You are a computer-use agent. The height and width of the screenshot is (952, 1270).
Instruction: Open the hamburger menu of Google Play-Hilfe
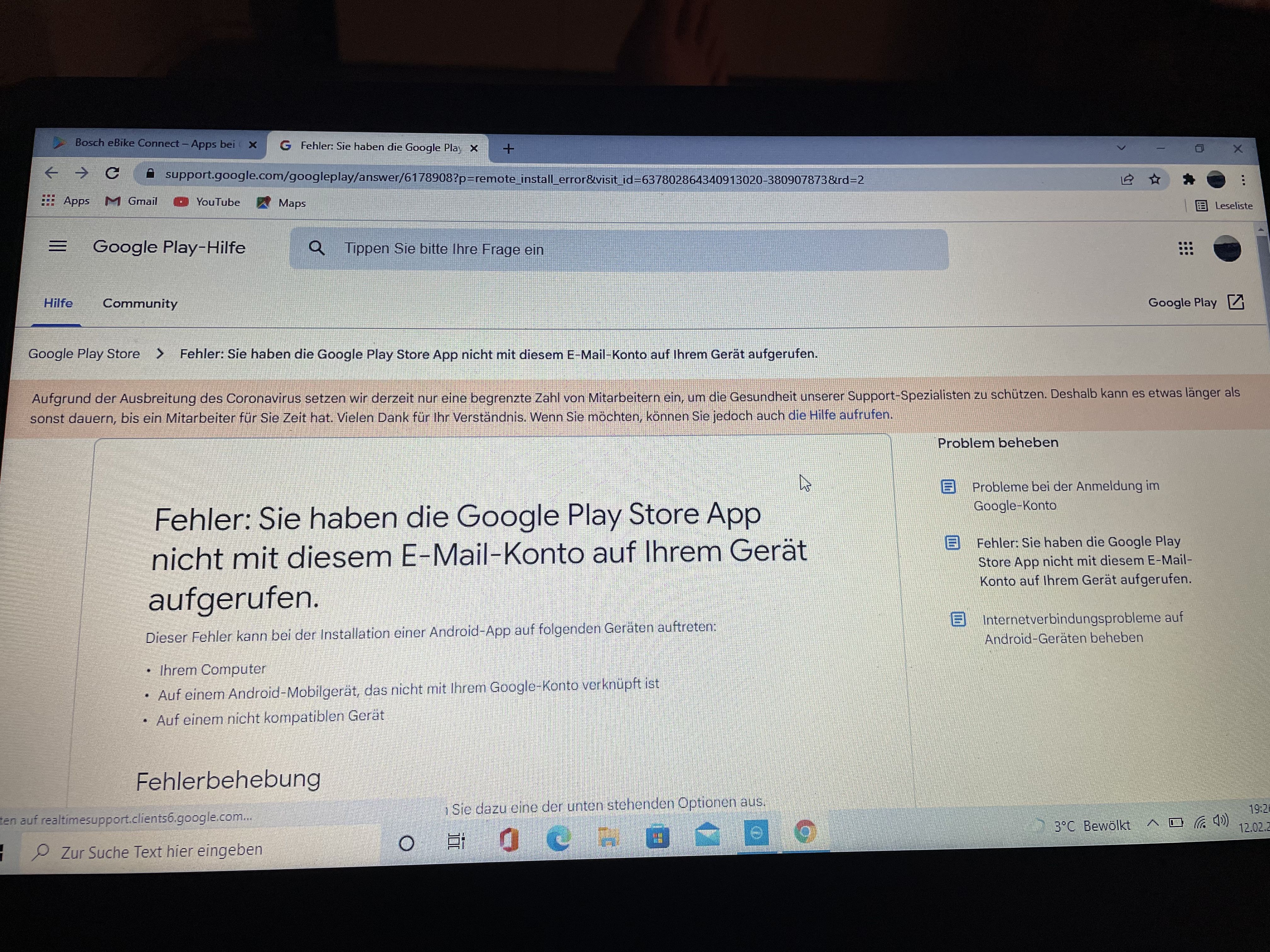tap(57, 246)
